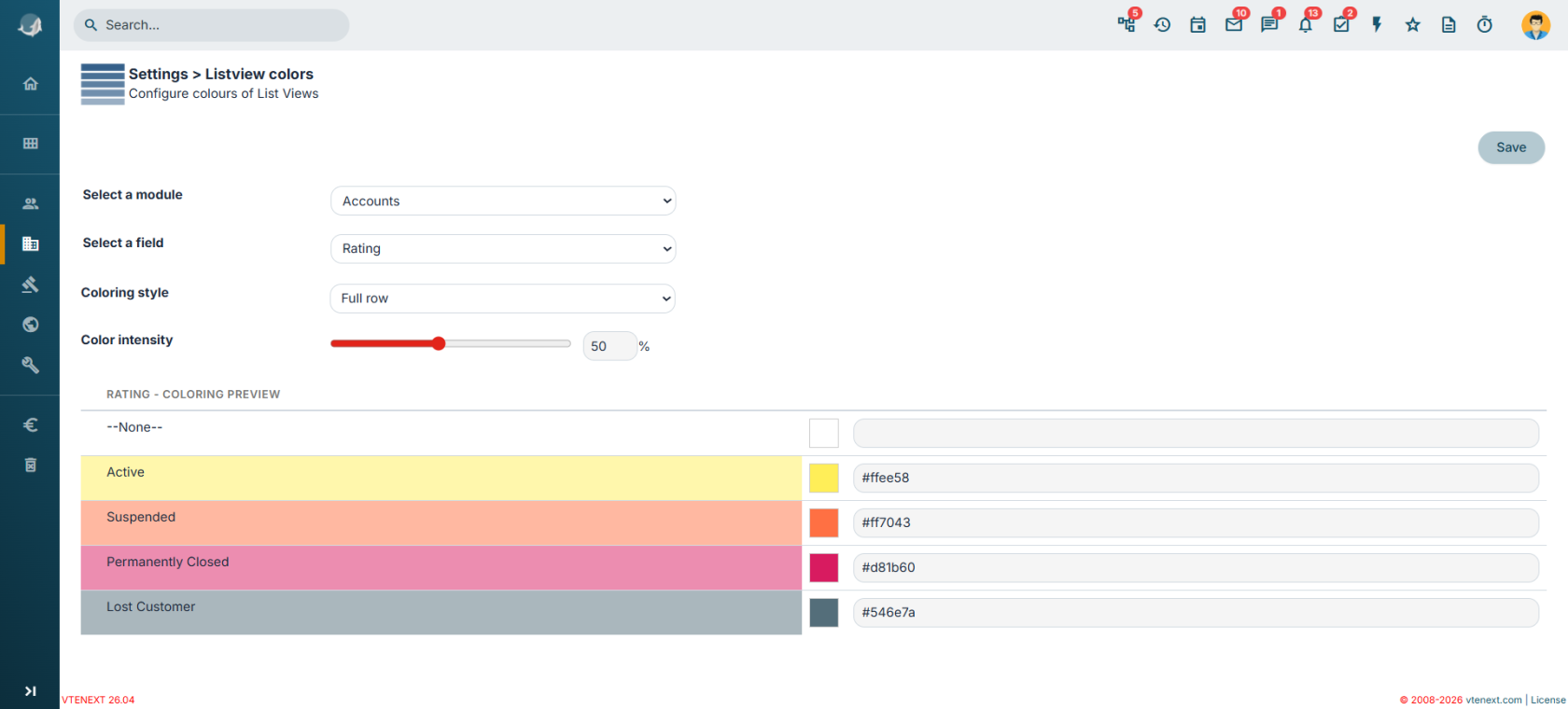Open the Select a module dropdown
The image size is (1568, 709).
503,201
